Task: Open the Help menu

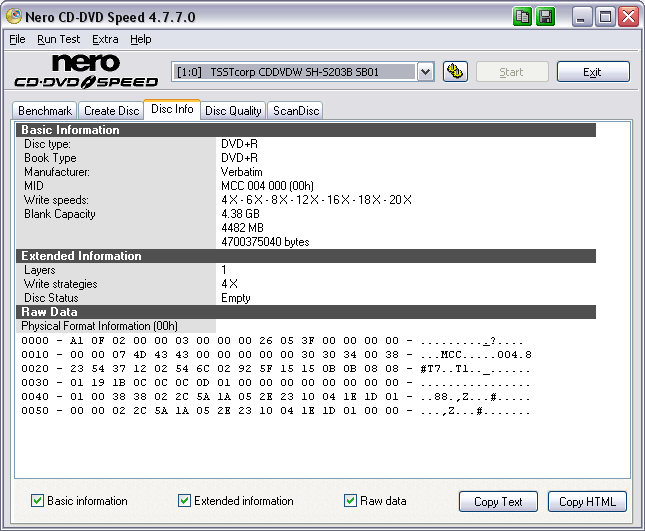Action: (141, 39)
